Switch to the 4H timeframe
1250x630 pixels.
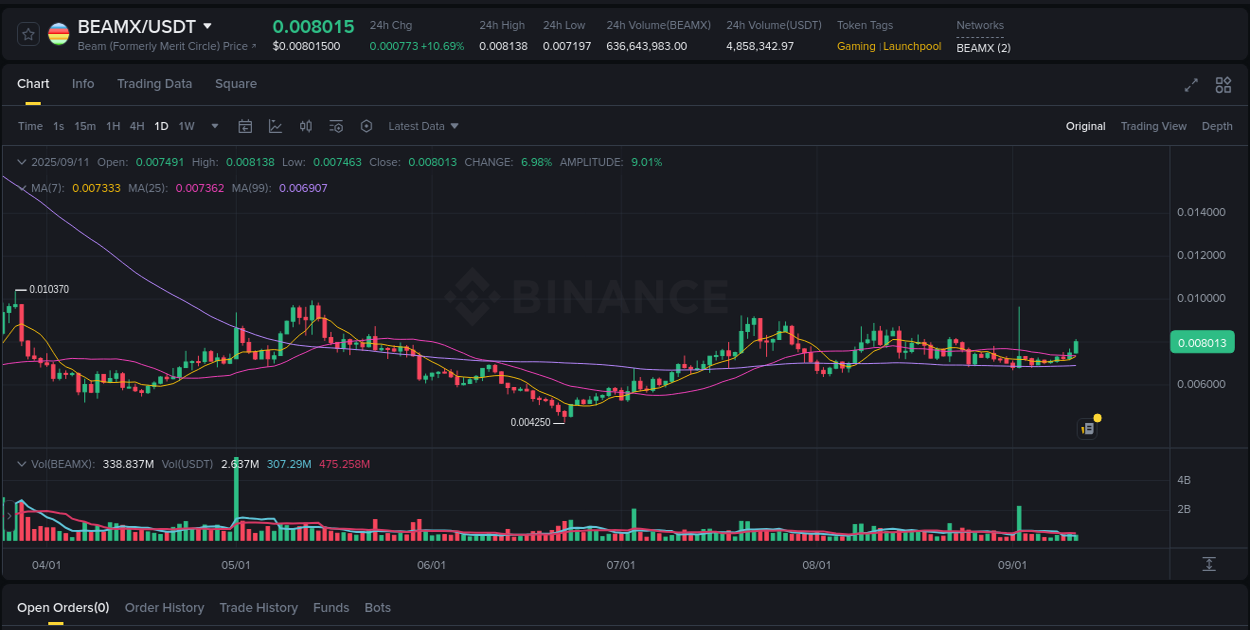click(x=137, y=126)
